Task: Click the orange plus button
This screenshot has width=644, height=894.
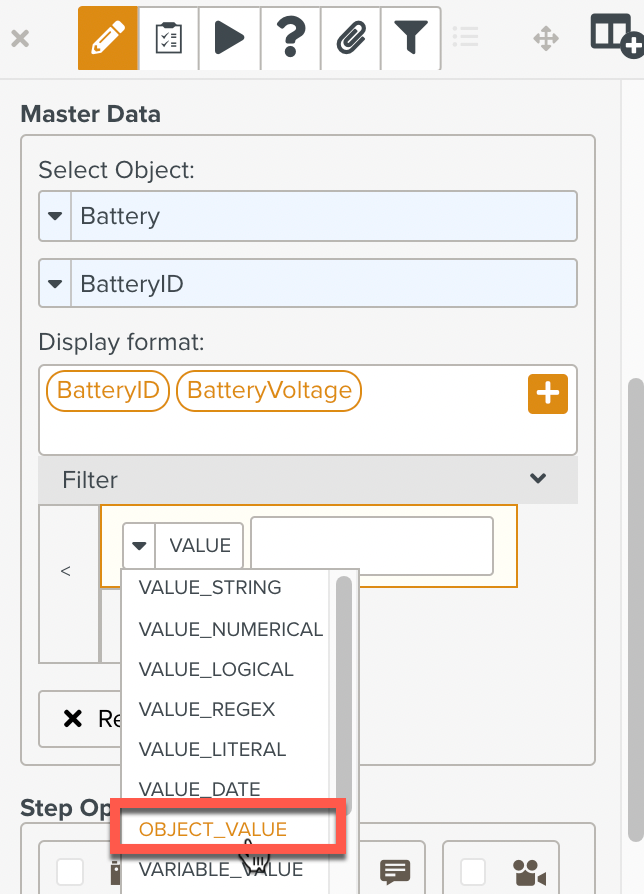Action: (548, 394)
